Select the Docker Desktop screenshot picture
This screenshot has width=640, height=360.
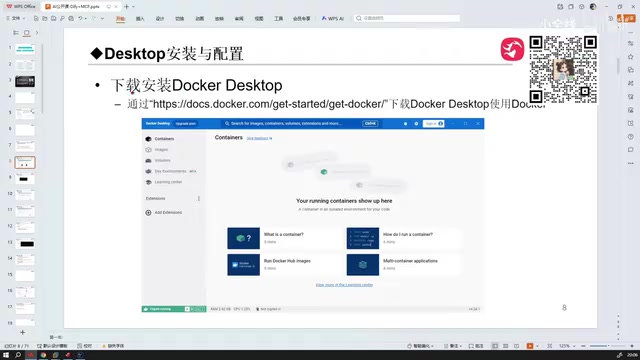(313, 215)
